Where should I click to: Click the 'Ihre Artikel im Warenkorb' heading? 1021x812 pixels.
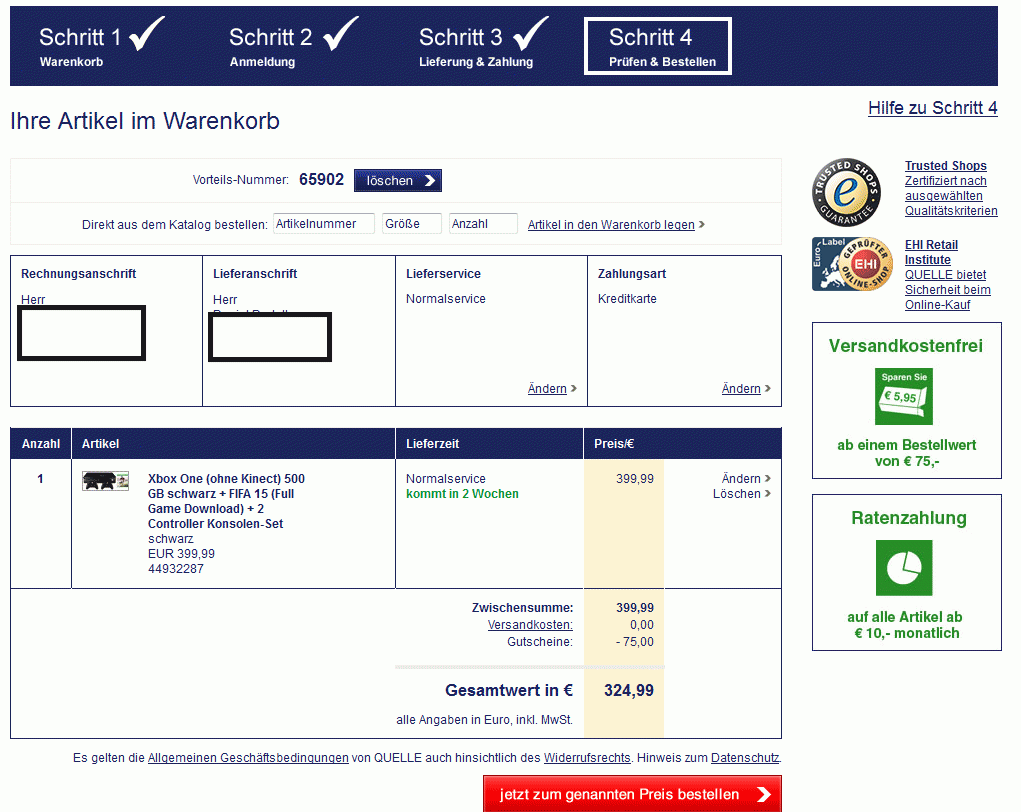(145, 121)
